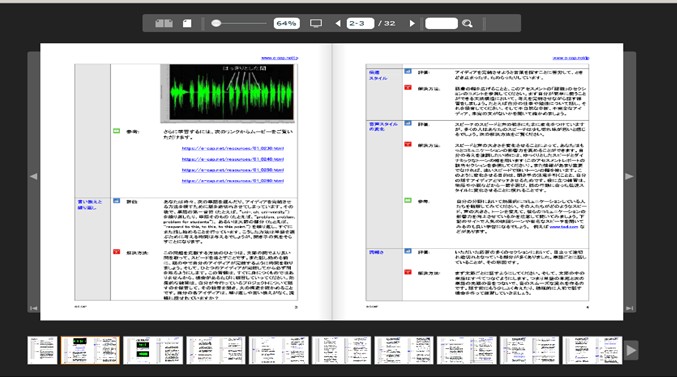Open fullscreen with the monitor icon

(x=316, y=23)
